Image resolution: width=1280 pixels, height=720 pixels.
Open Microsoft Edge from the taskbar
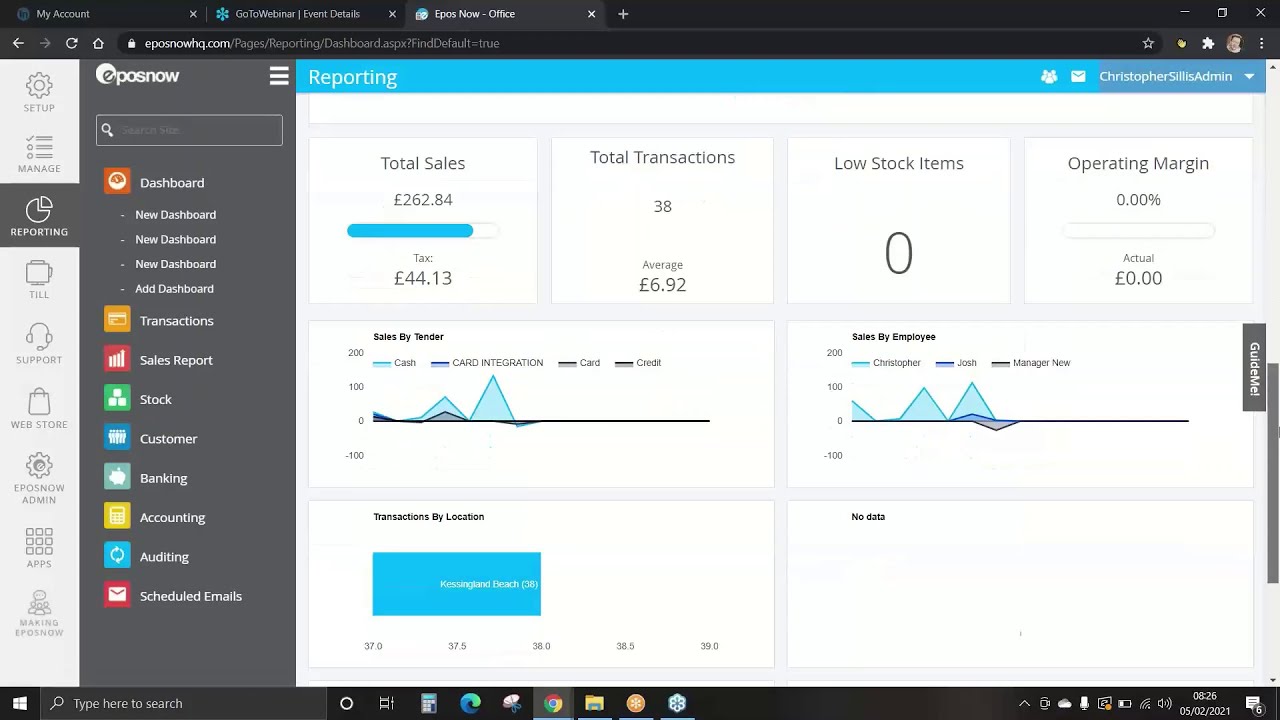click(x=470, y=703)
